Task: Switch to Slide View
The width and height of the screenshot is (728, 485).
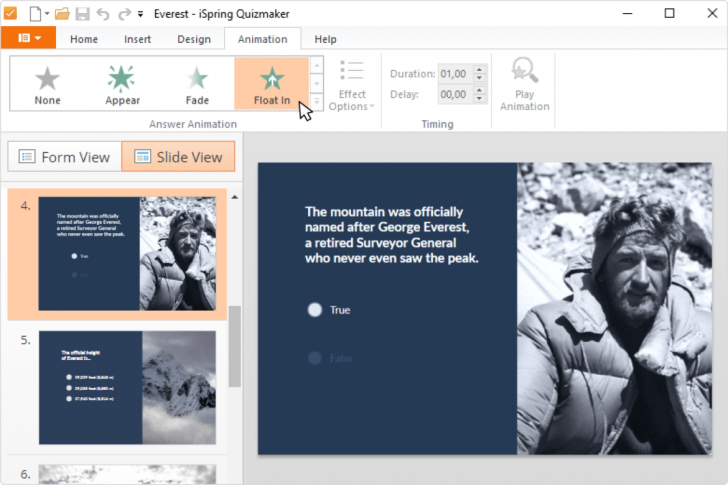Action: tap(178, 157)
